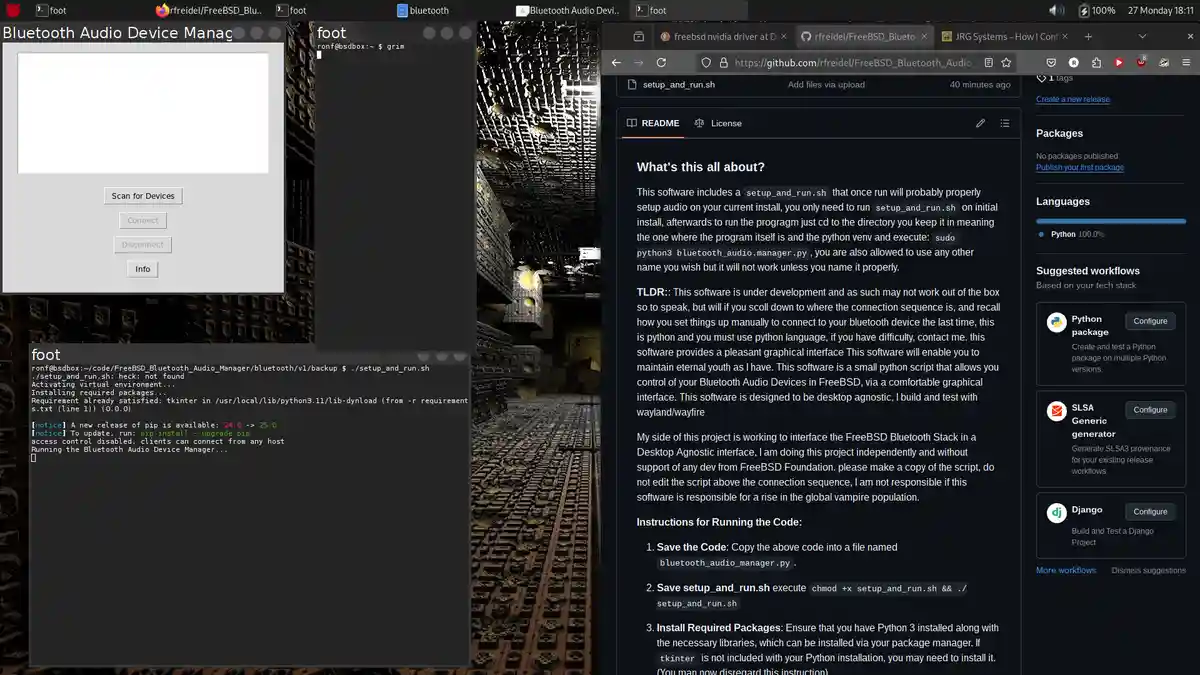Screen dimensions: 1200x675
Task: Open the README outline list icon
Action: [1004, 123]
